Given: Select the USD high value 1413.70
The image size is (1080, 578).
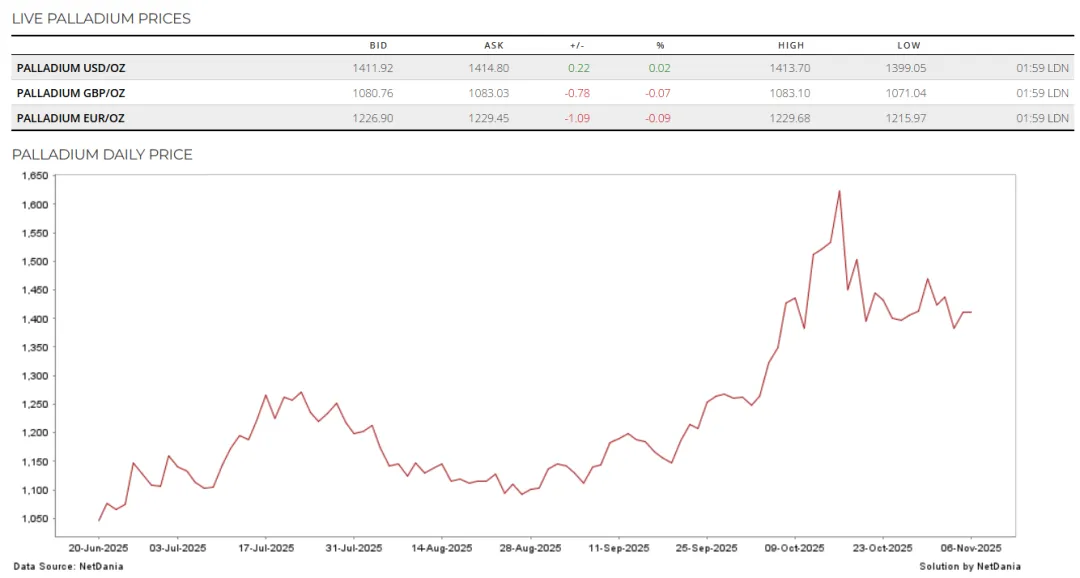Looking at the screenshot, I should coord(790,68).
